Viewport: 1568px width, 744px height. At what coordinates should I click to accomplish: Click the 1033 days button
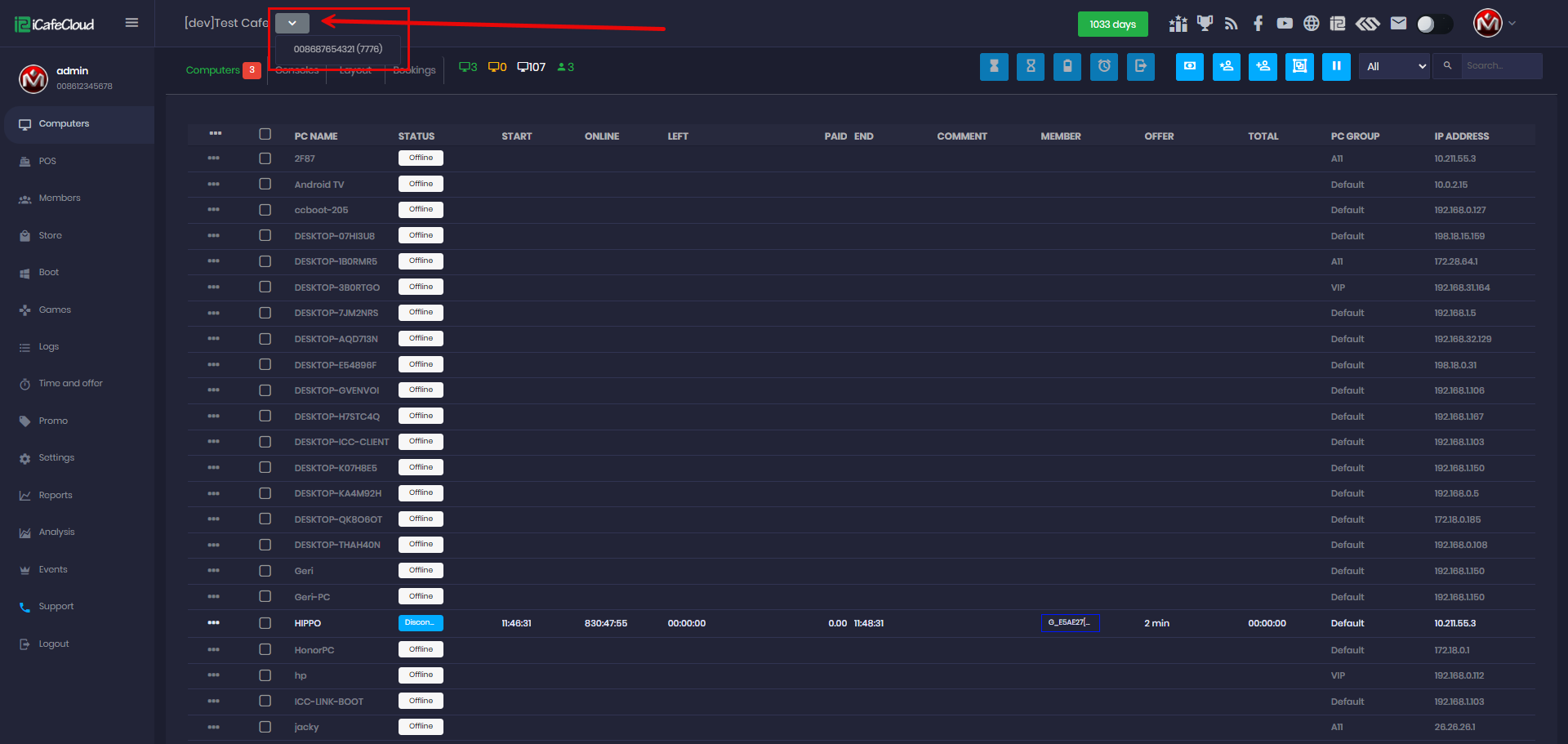1112,25
